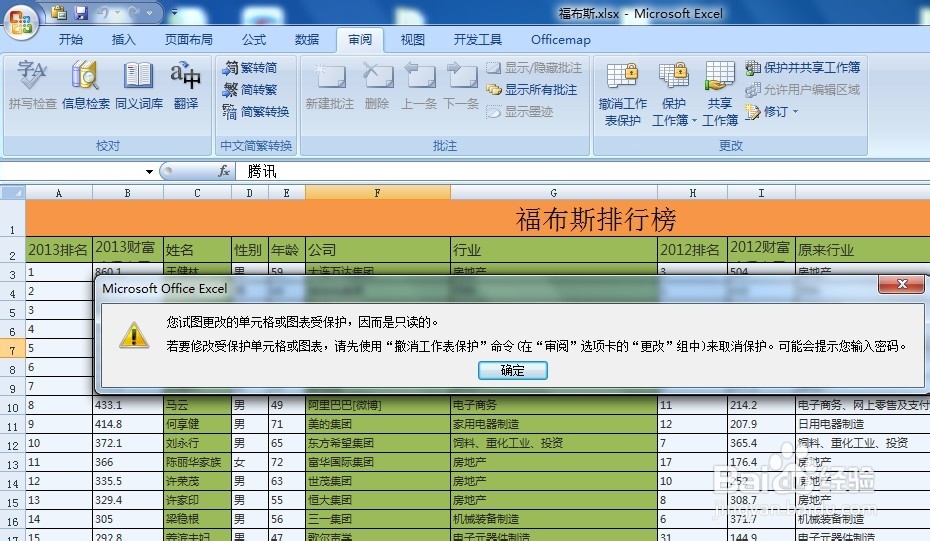Go to 下一条 next comment
Viewport: 930px width, 541px height.
(461, 85)
